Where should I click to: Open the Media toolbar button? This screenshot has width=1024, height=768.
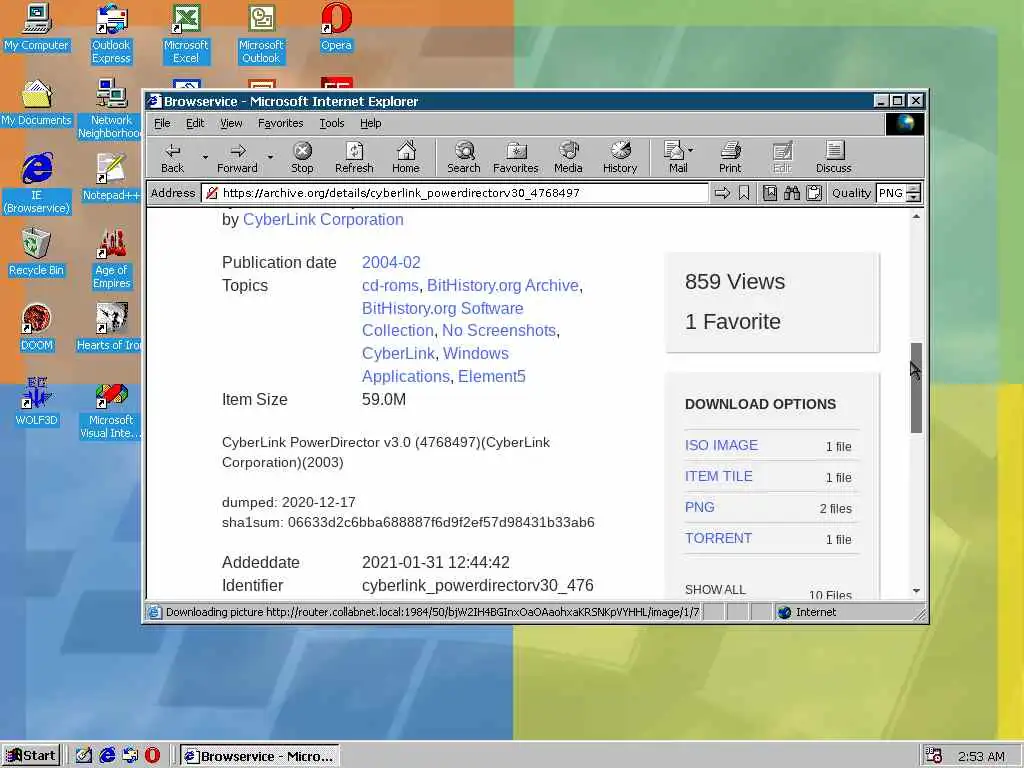tap(568, 157)
